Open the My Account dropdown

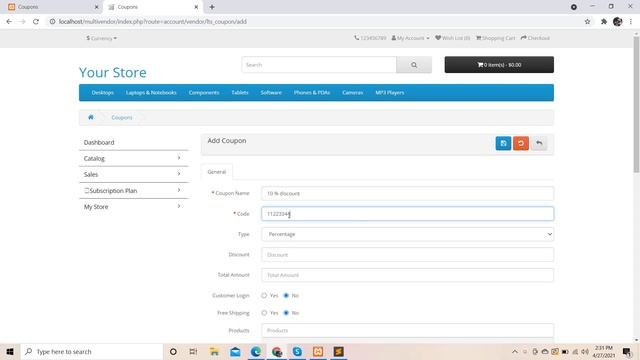[x=410, y=38]
